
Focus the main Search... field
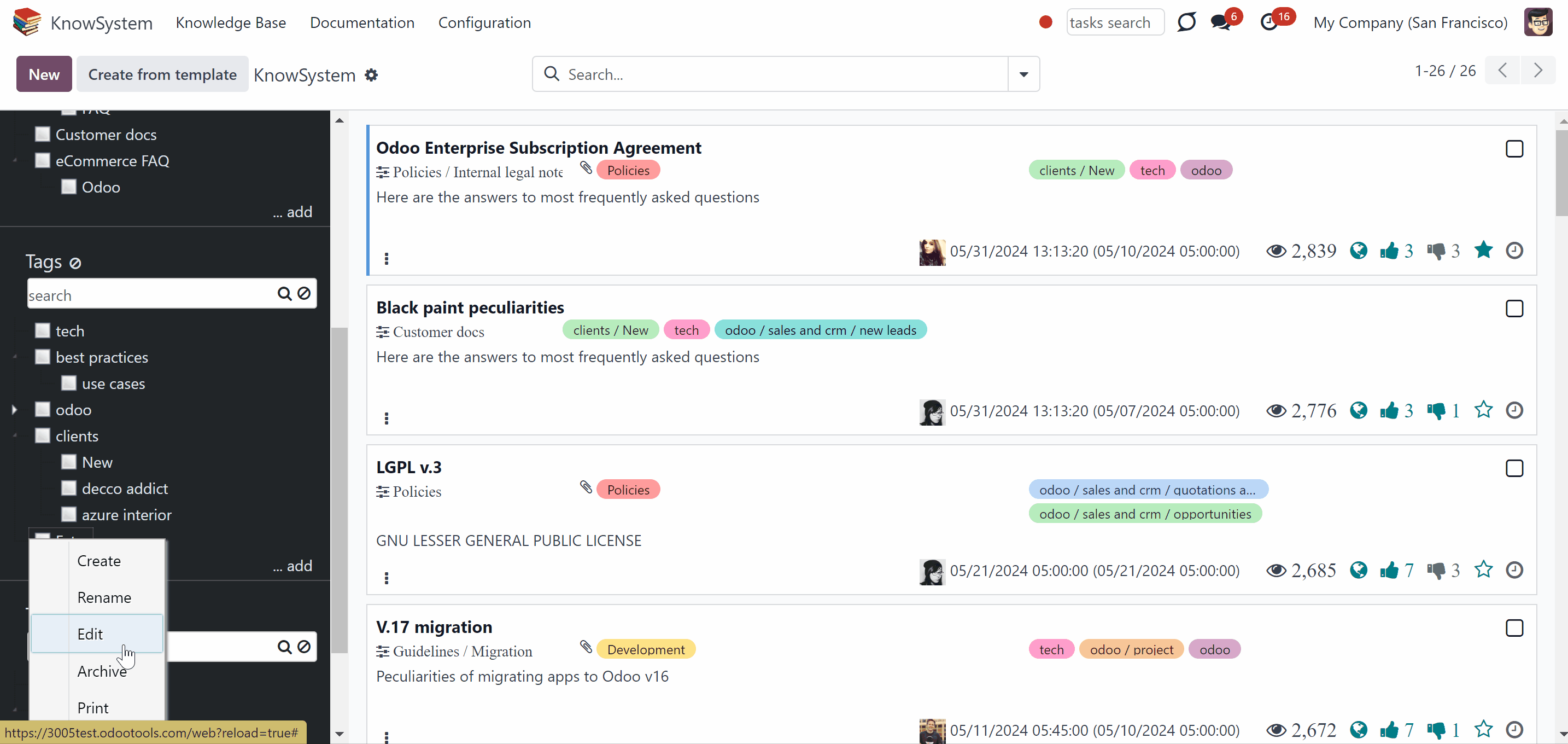coord(771,74)
